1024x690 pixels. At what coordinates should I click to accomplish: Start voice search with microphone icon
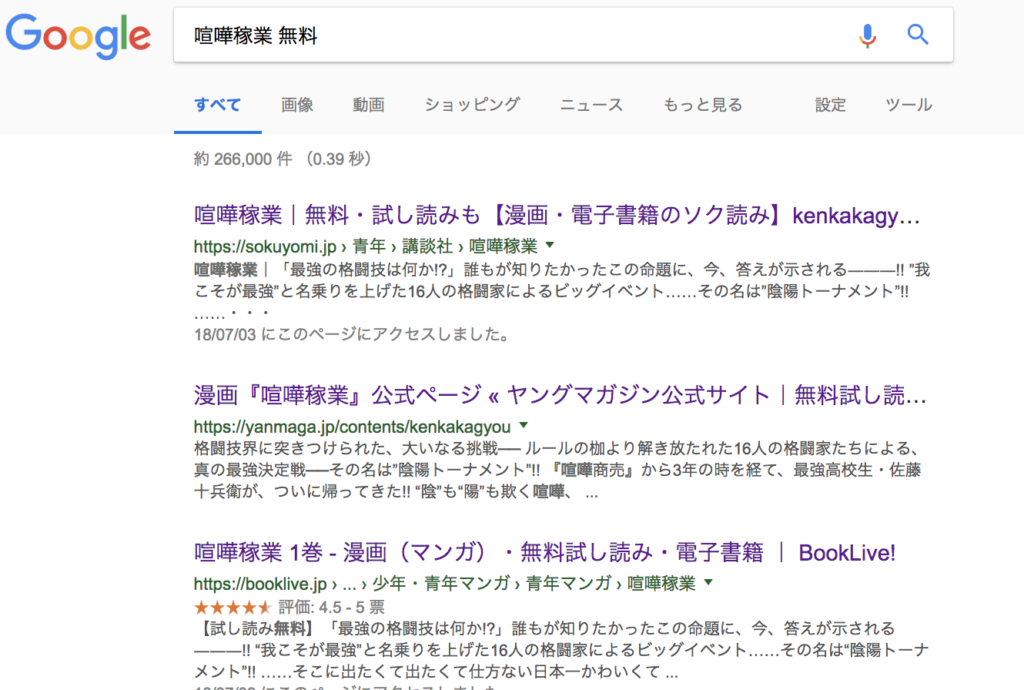coord(867,35)
